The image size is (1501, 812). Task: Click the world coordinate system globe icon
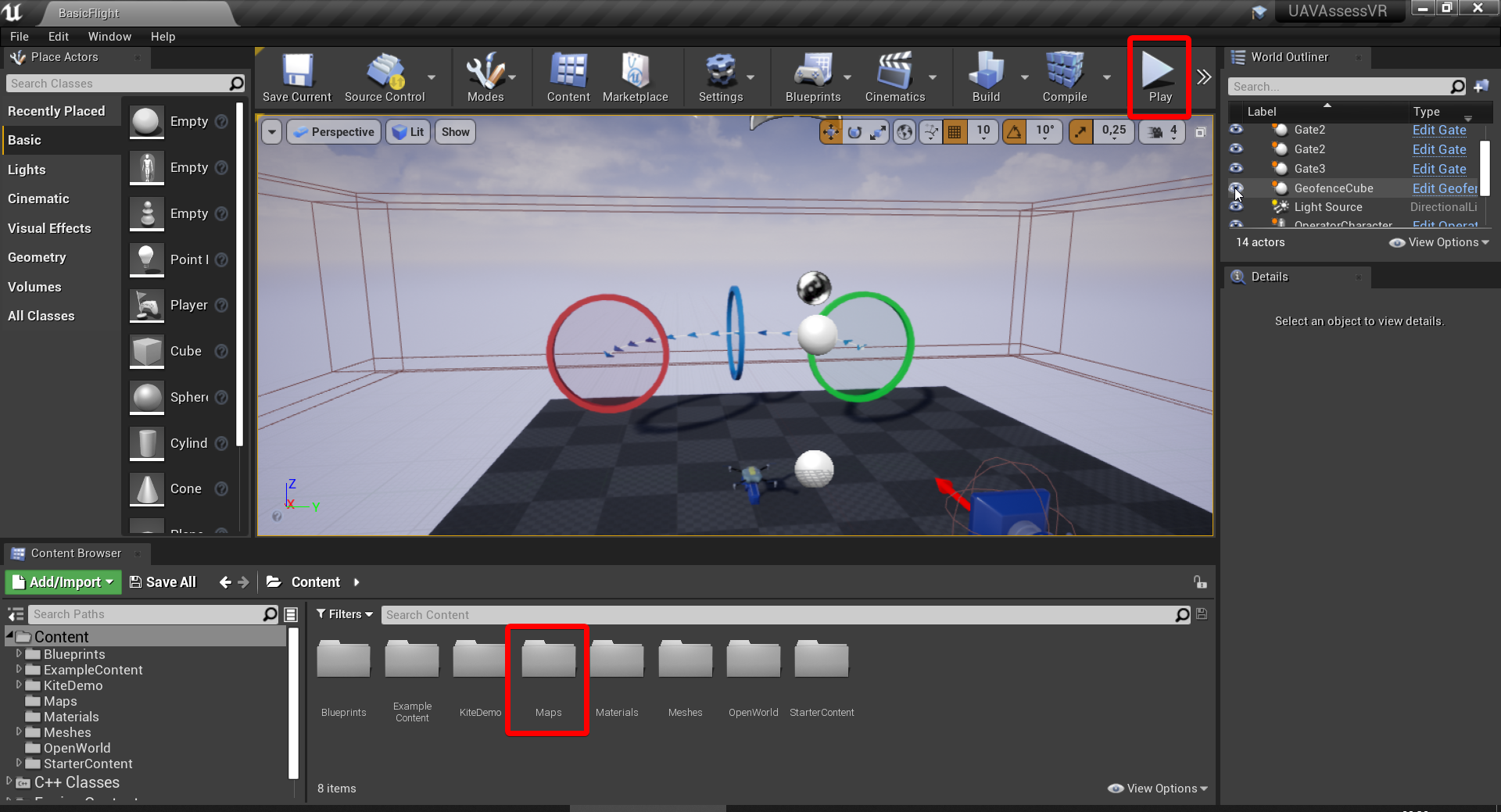pyautogui.click(x=905, y=132)
